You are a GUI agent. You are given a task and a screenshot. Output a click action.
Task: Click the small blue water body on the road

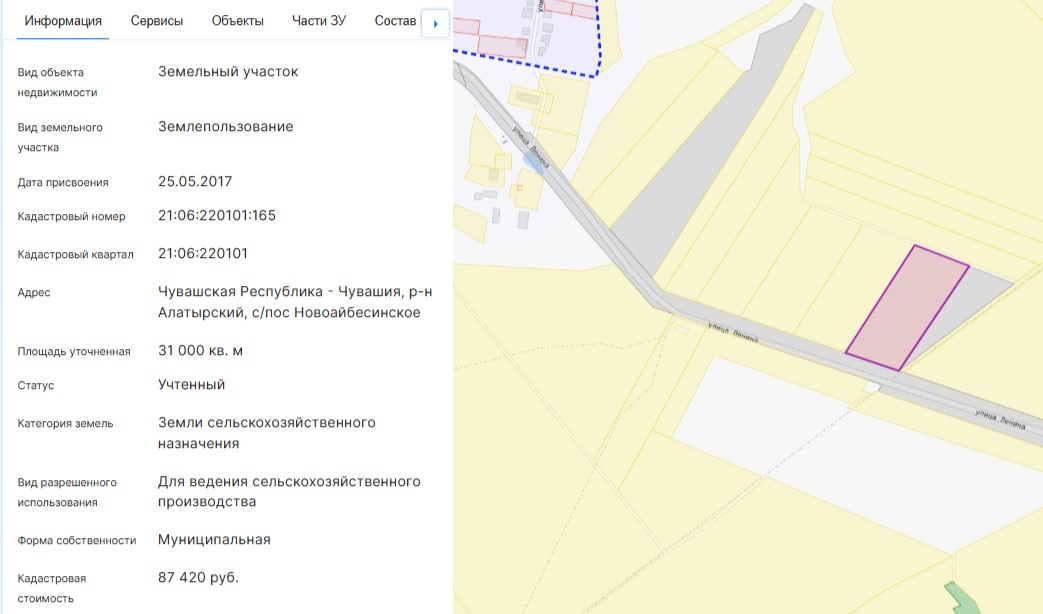point(533,162)
